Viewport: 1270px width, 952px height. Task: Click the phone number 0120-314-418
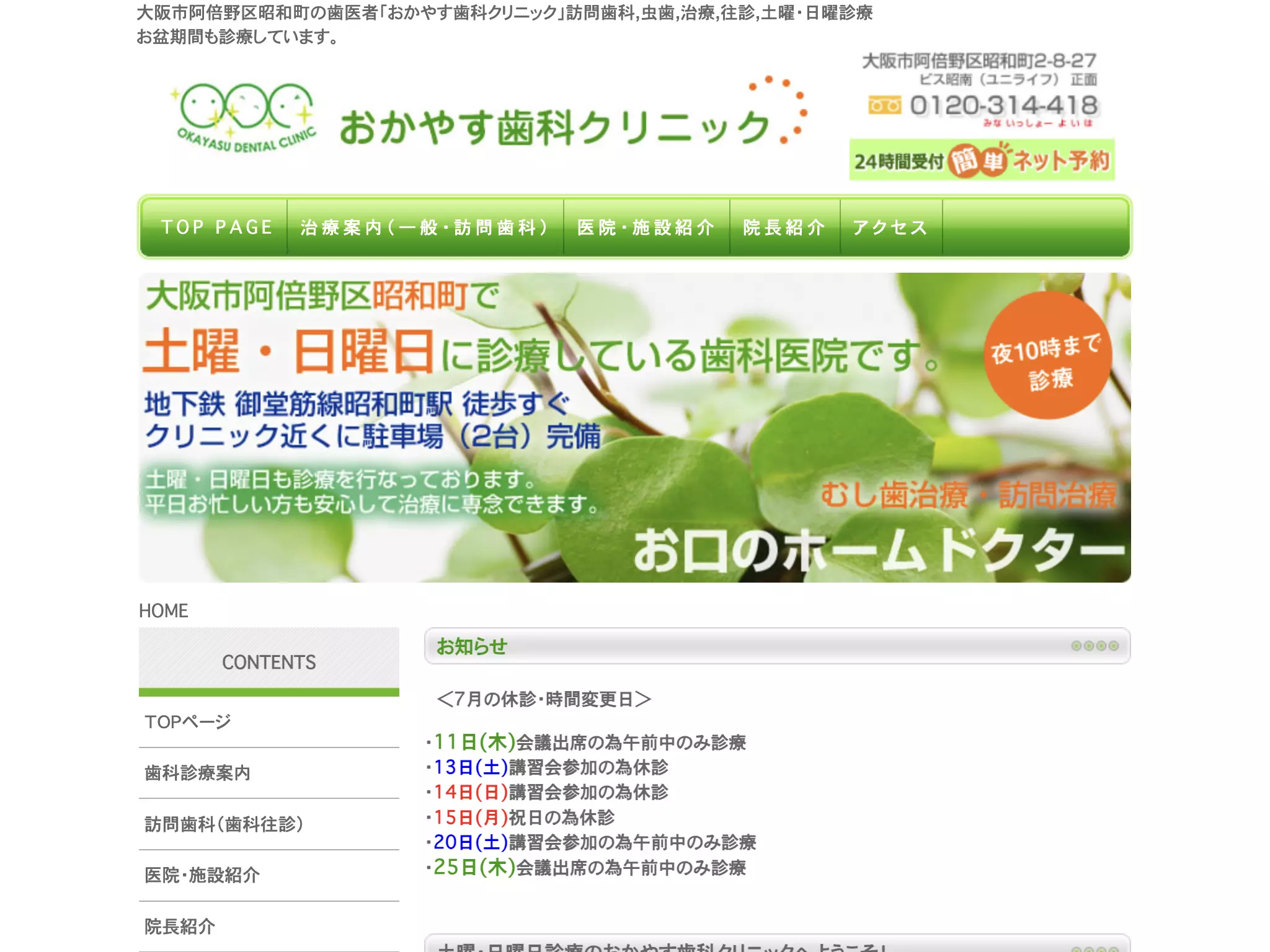(1003, 105)
